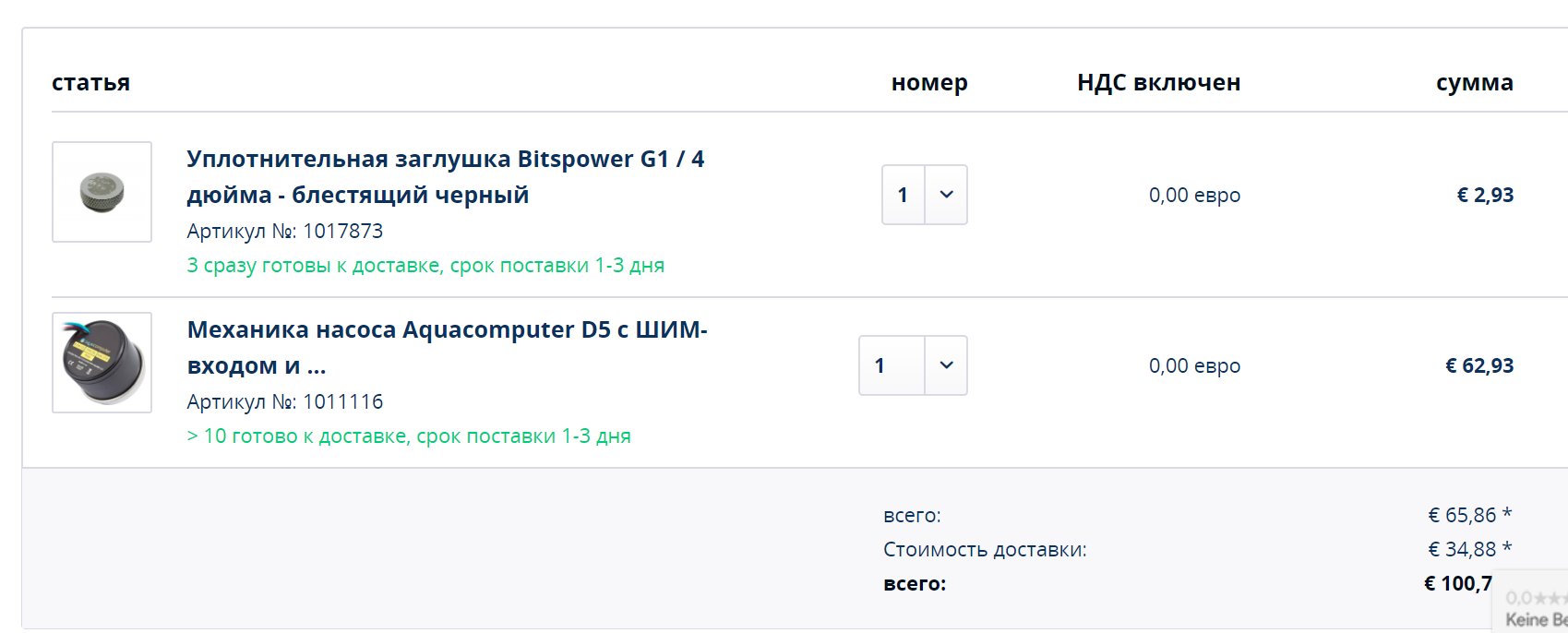Viewport: 1568px width, 633px height.
Task: Click the 'сумма' column header
Action: pos(1474,82)
